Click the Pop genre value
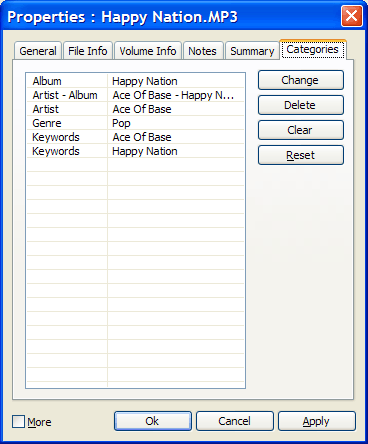The height and width of the screenshot is (444, 368). point(121,123)
